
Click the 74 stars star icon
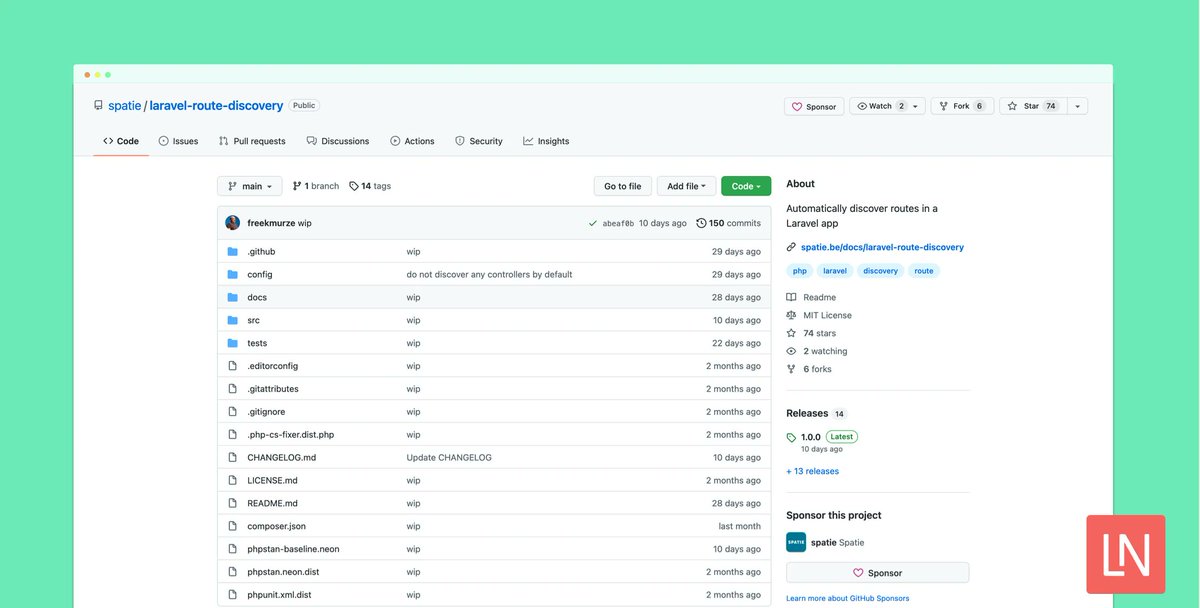click(792, 333)
